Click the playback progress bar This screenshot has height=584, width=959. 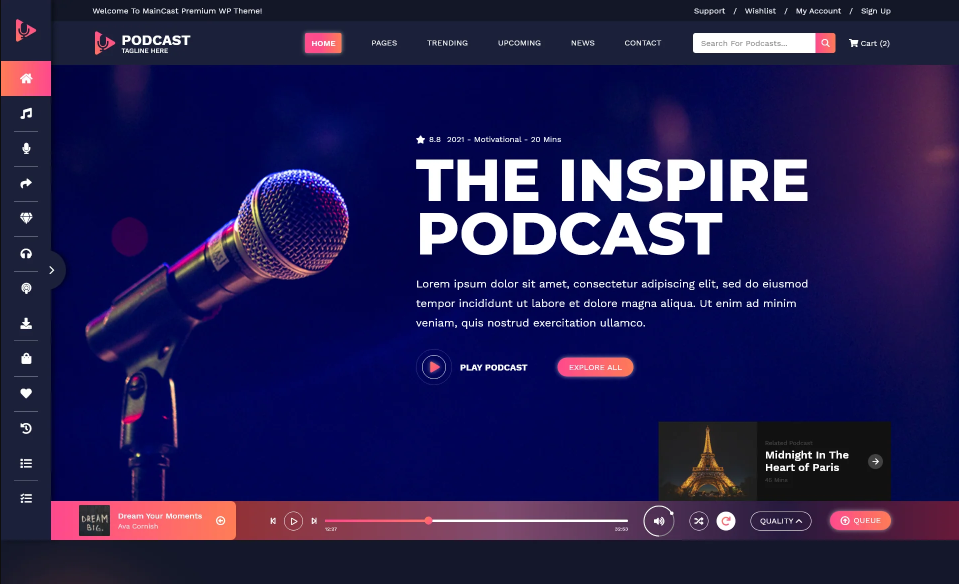(476, 521)
